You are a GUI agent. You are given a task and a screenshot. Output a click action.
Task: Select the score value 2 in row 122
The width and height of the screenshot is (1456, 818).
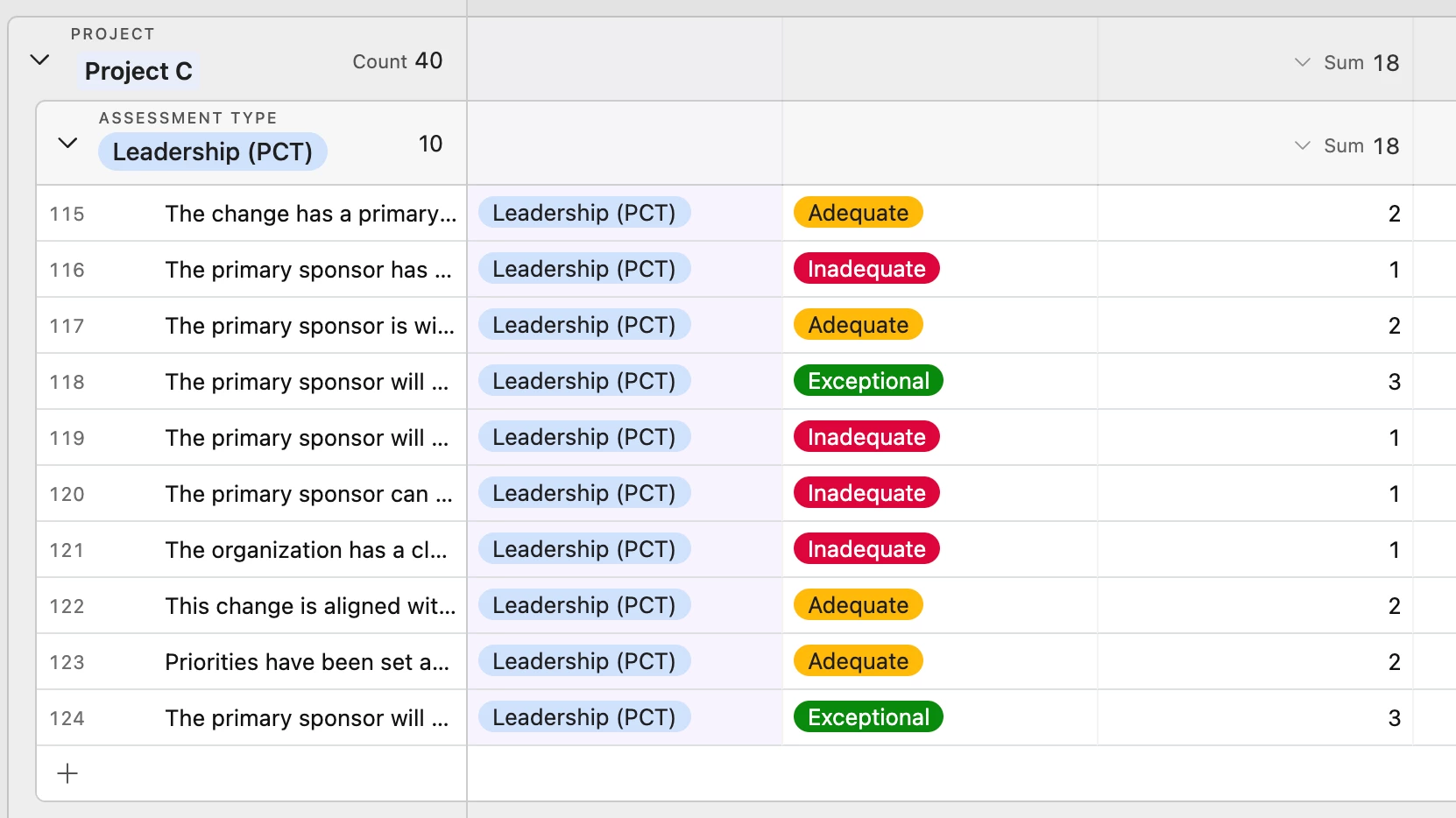pyautogui.click(x=1394, y=606)
